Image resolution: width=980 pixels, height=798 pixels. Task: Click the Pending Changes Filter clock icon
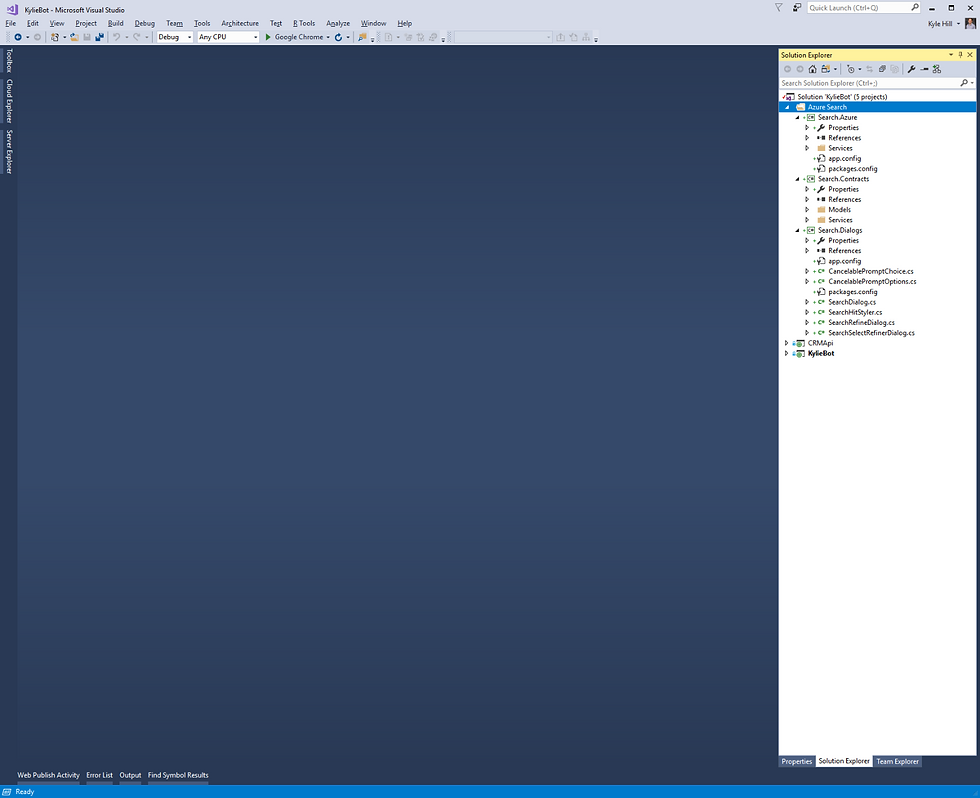click(x=851, y=69)
